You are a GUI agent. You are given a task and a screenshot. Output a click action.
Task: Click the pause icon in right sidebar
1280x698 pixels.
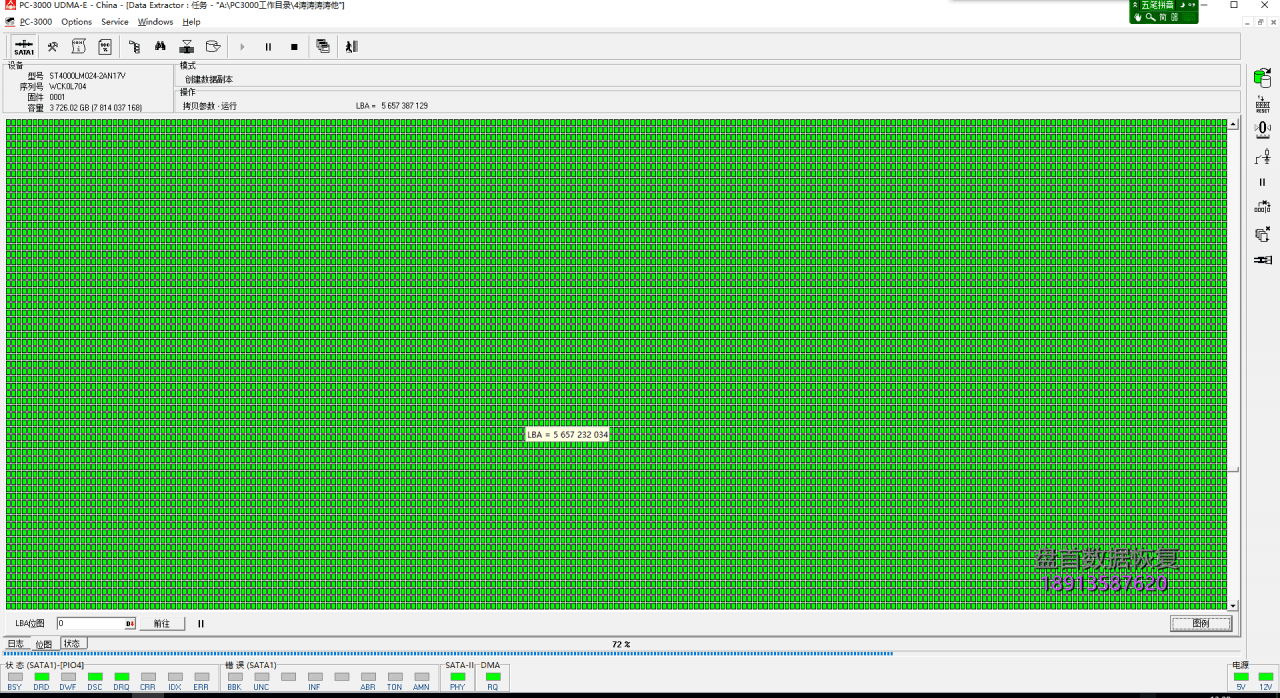click(x=1262, y=182)
